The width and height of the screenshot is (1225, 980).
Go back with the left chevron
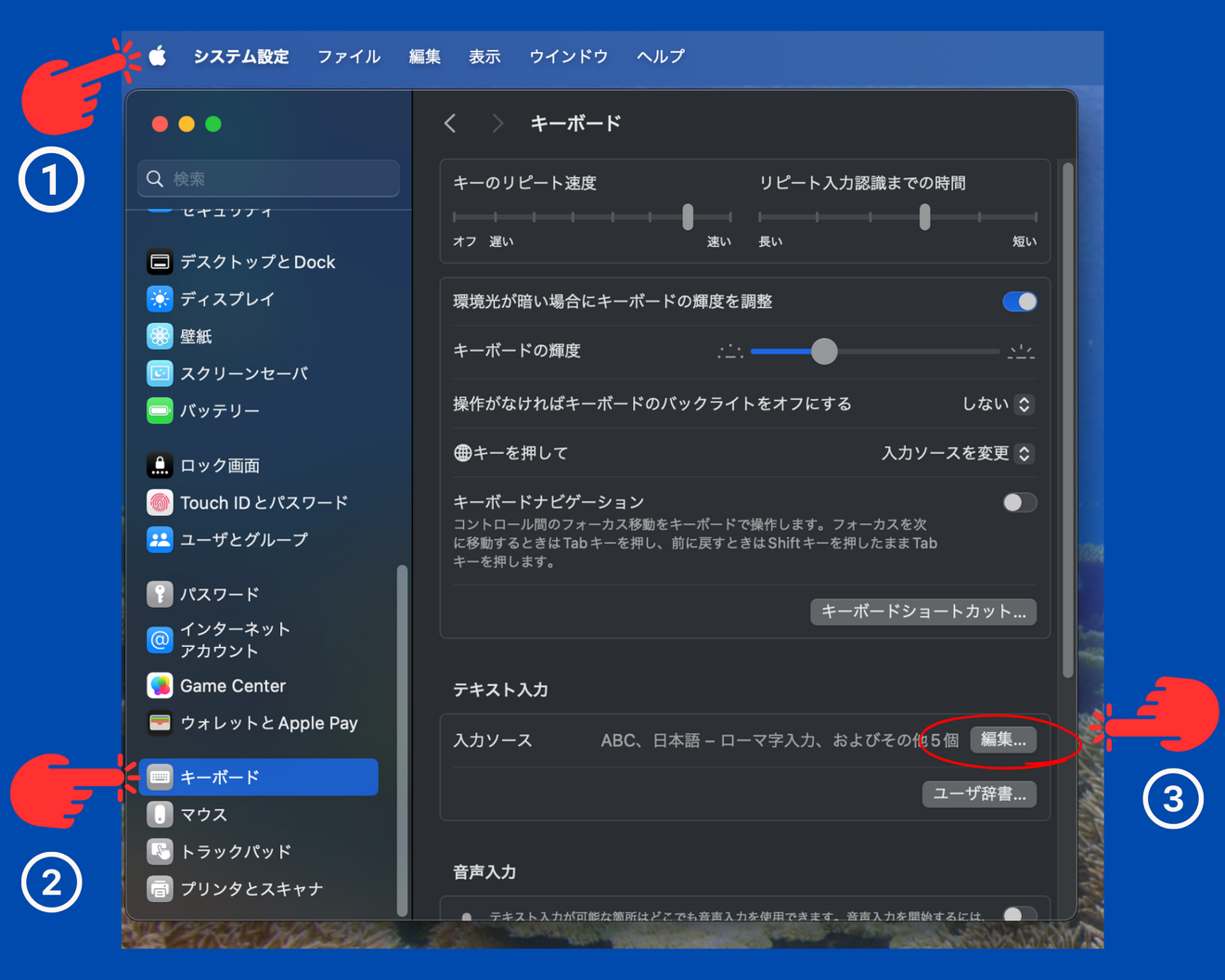(x=450, y=123)
